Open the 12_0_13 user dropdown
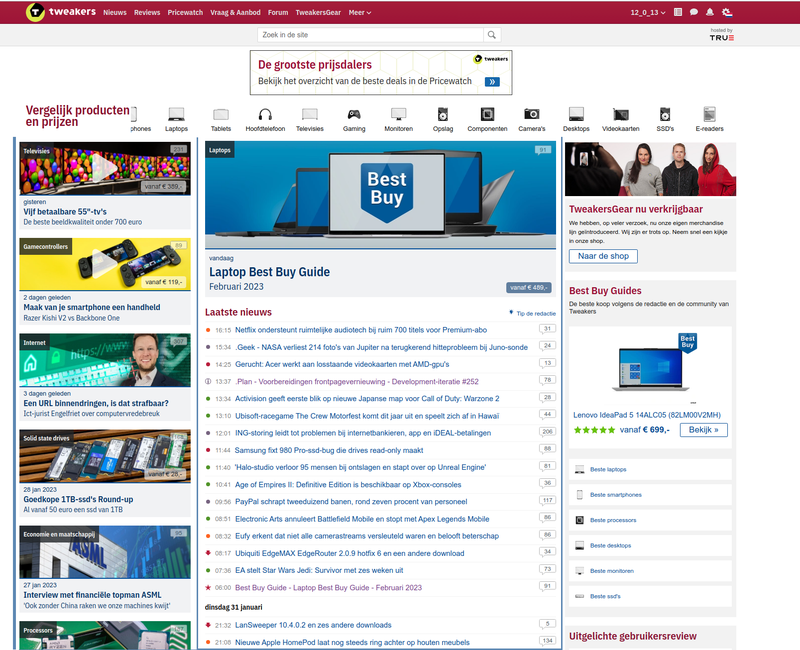The height and width of the screenshot is (650, 800). (648, 12)
